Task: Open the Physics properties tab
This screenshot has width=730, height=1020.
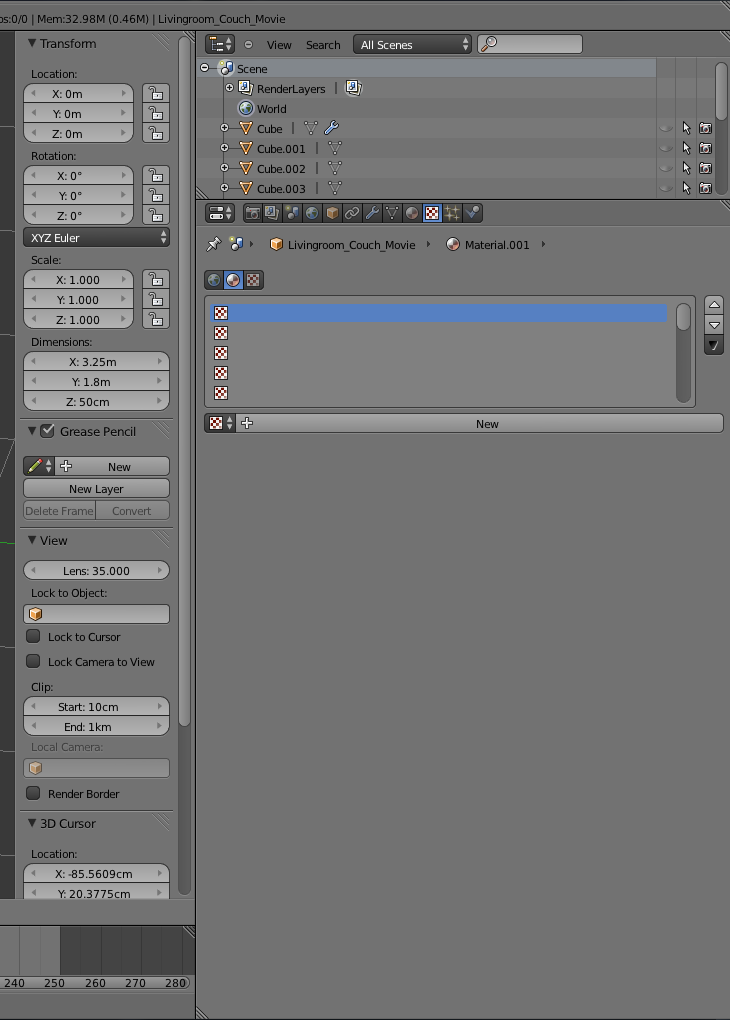Action: tap(472, 213)
